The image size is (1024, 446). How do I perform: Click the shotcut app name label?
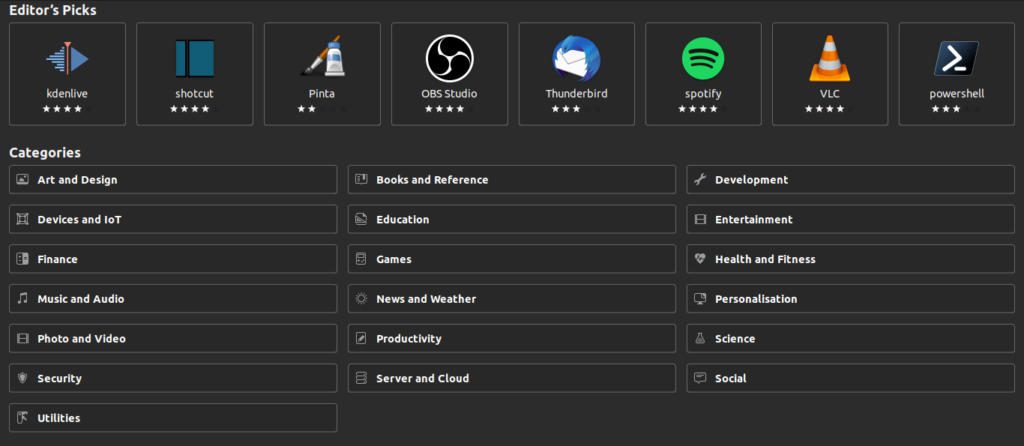click(x=195, y=93)
